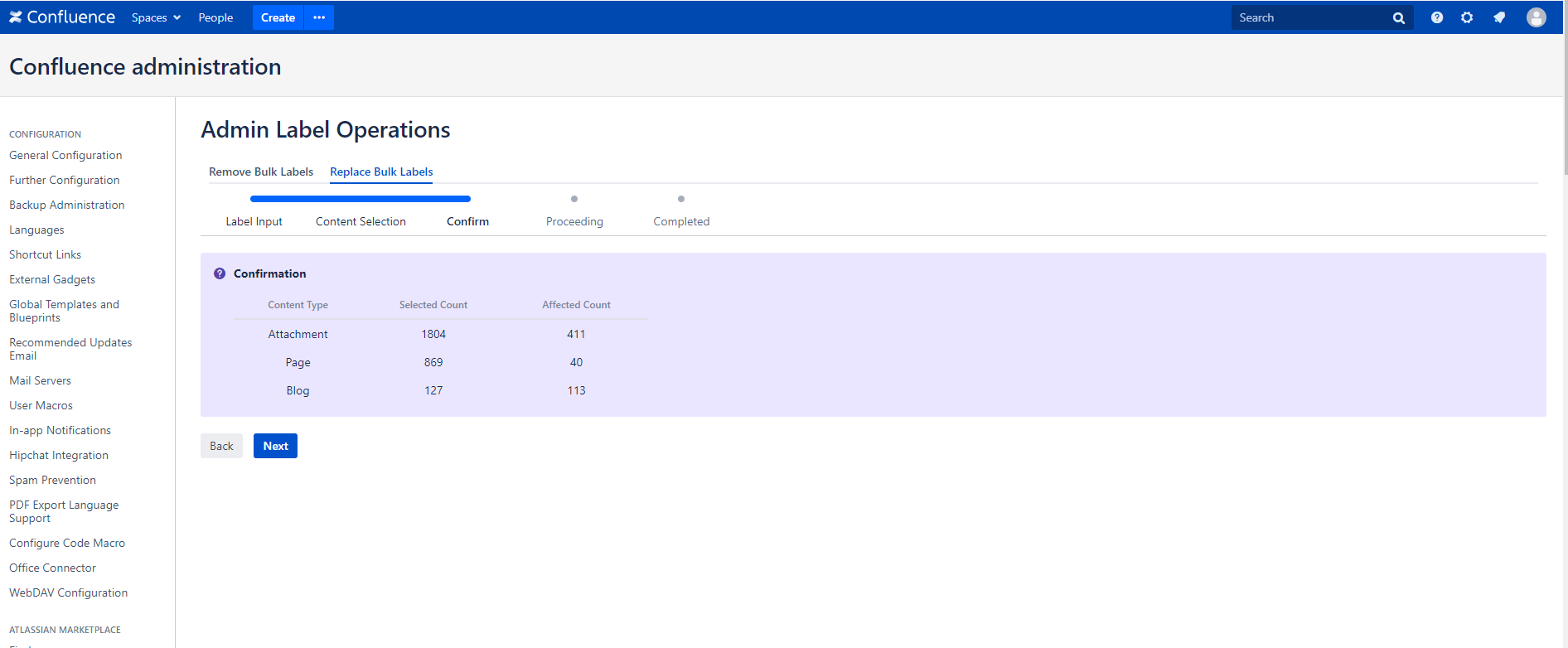Screen dimensions: 1568x648
Task: Click the Blog row label
Action: pyautogui.click(x=298, y=390)
